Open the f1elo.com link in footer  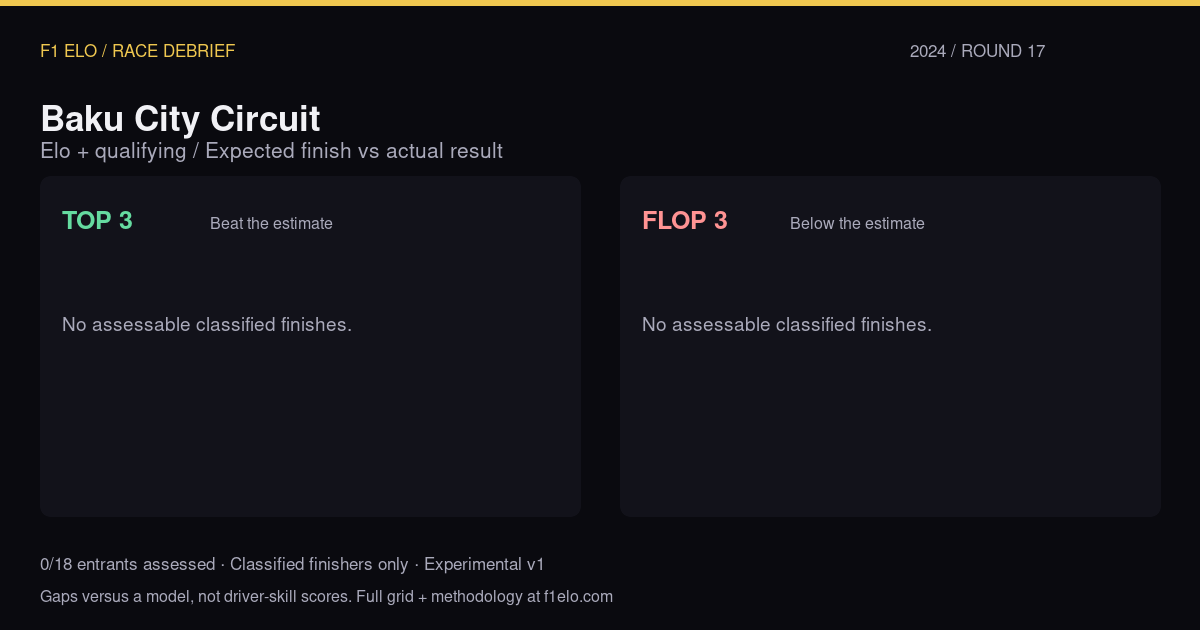[578, 597]
